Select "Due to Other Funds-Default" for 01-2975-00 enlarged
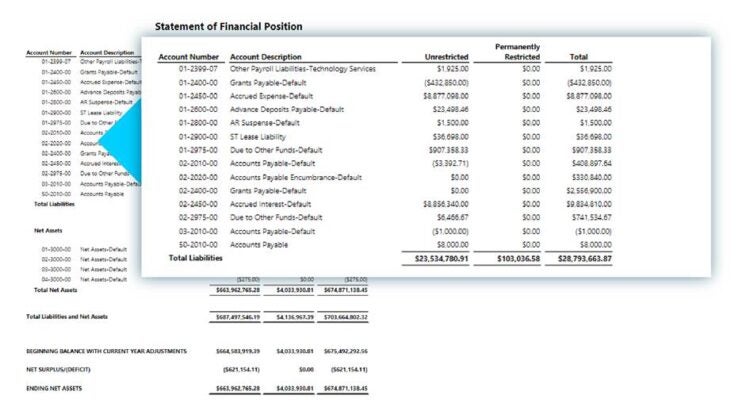Viewport: 742px width, 411px height. coord(276,150)
